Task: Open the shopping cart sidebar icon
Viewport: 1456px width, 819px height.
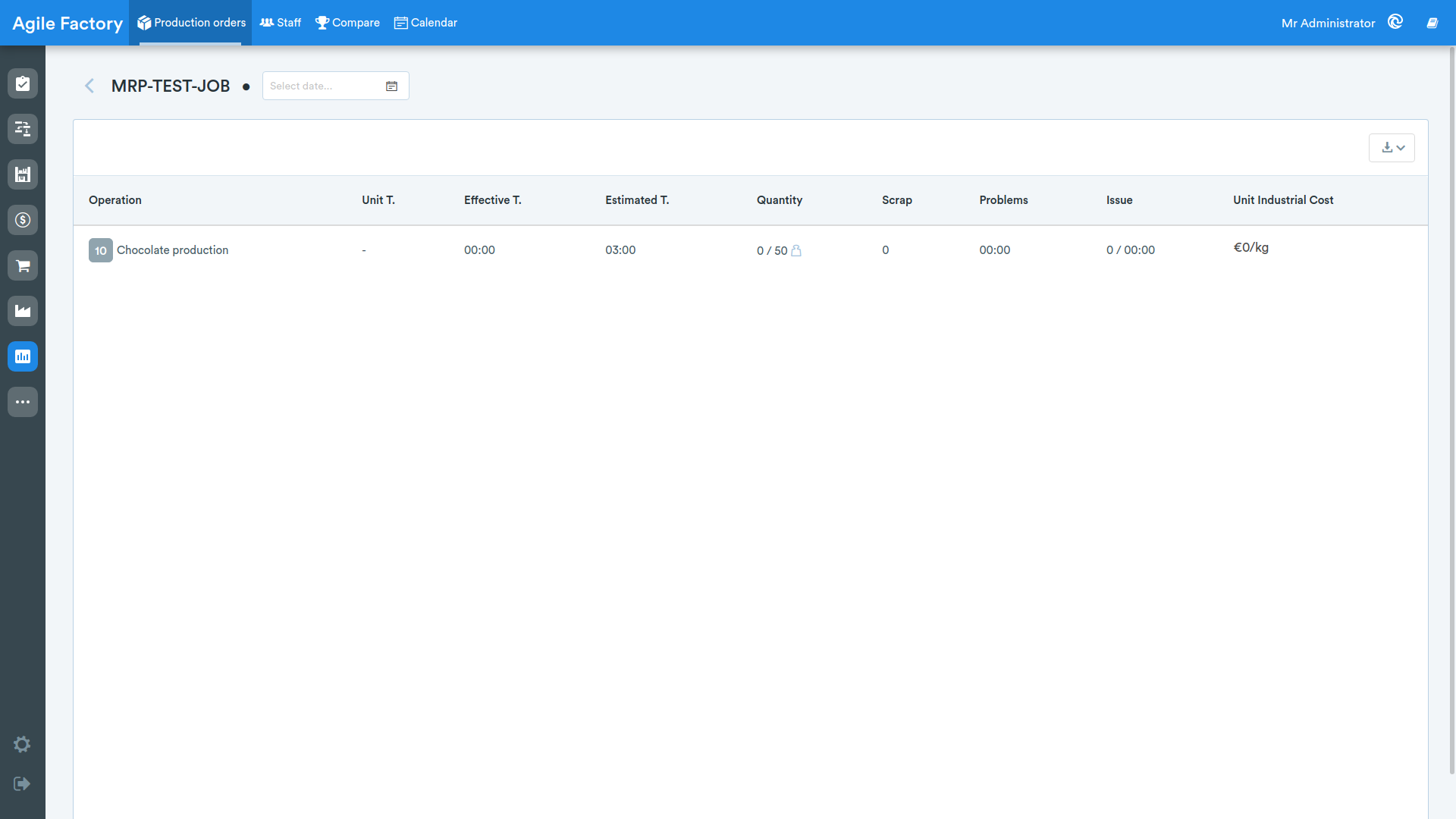Action: point(23,265)
